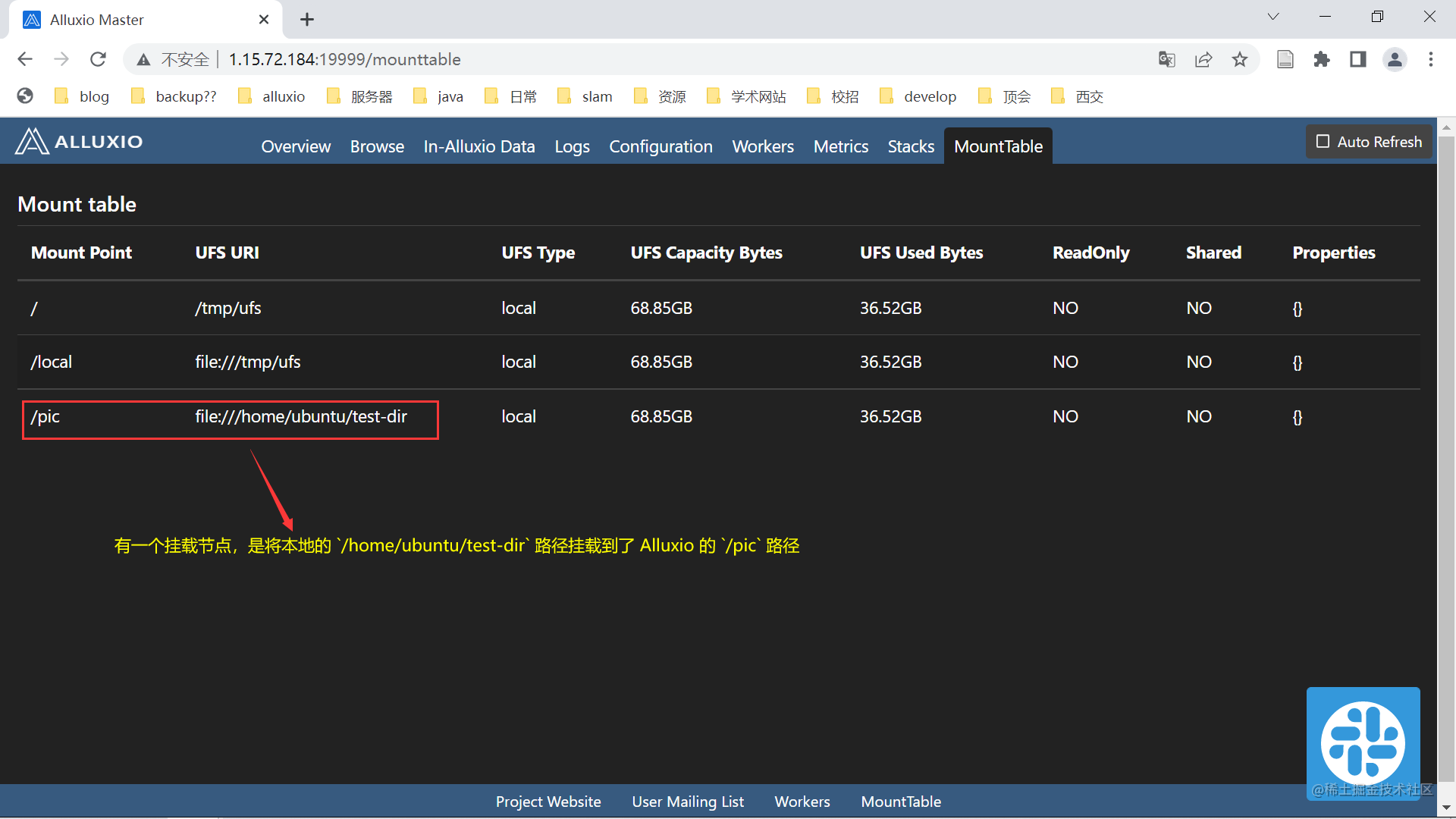Reload the mounttable page
This screenshot has height=819, width=1456.
click(98, 59)
